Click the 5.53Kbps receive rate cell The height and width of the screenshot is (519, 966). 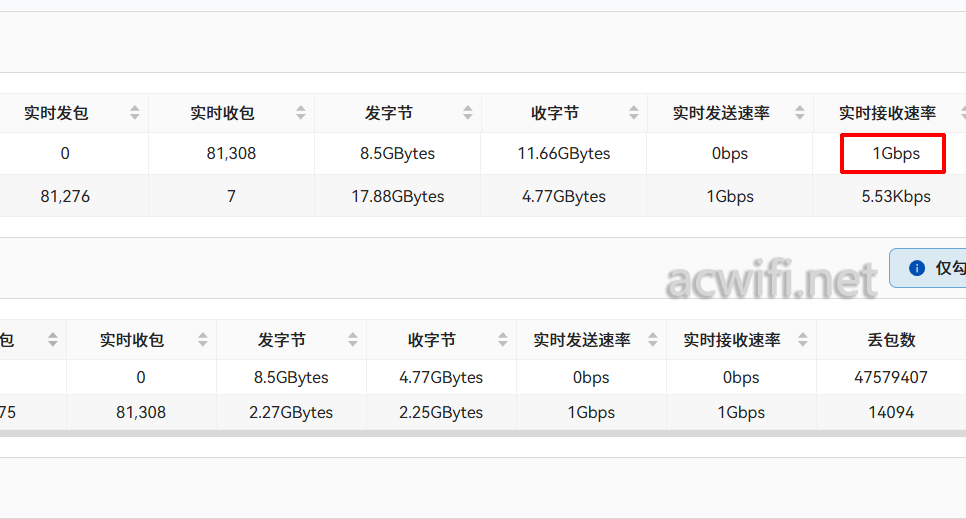(x=896, y=197)
